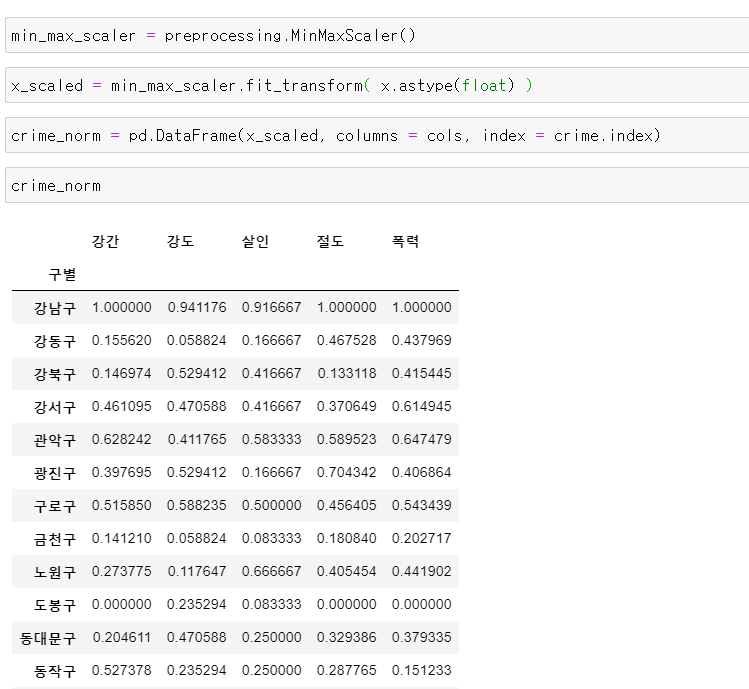Click value 0.133118 in 강북구 row

point(347,373)
